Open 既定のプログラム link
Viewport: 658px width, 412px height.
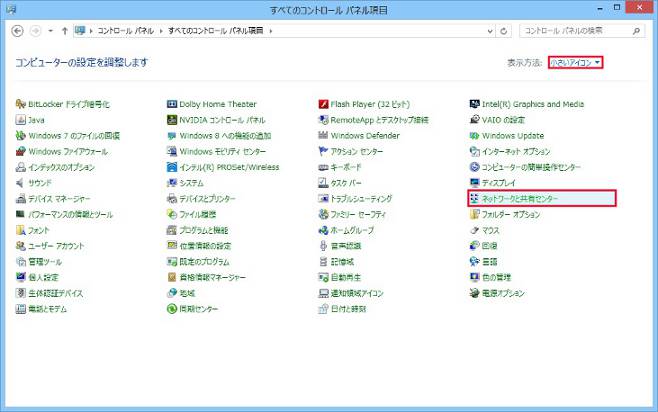[204, 262]
